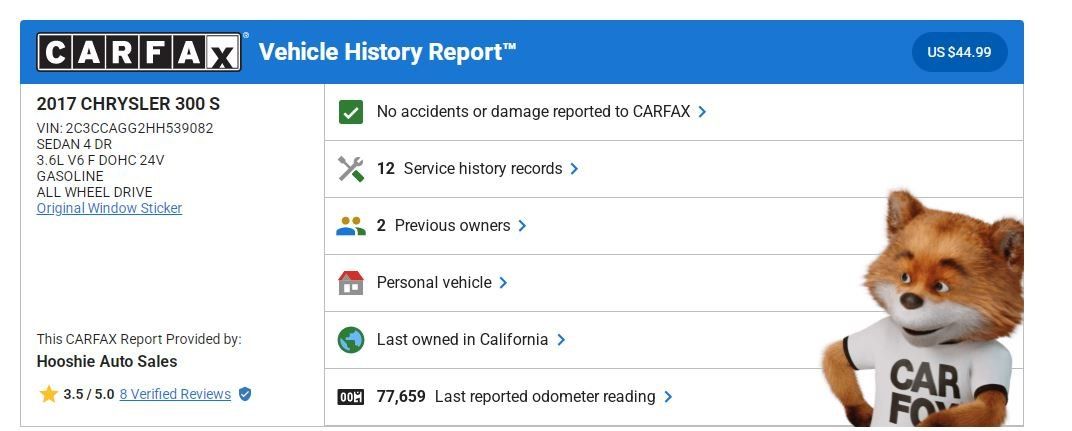Expand No accidents or damage reported chevron

[702, 112]
